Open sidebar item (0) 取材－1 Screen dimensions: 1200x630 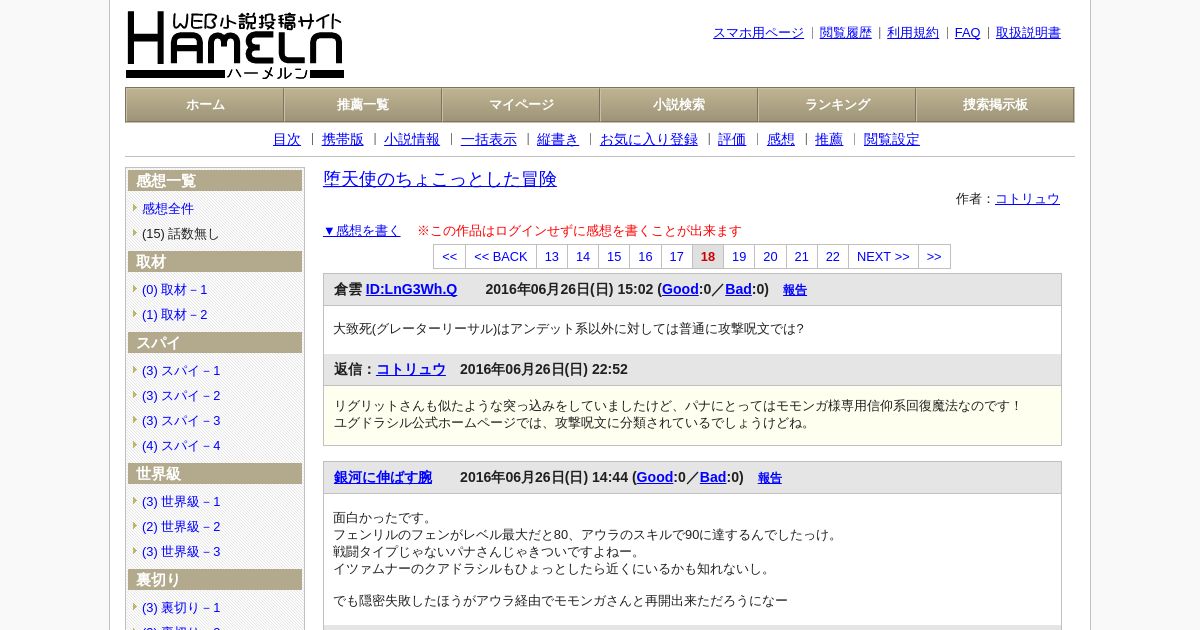(175, 290)
